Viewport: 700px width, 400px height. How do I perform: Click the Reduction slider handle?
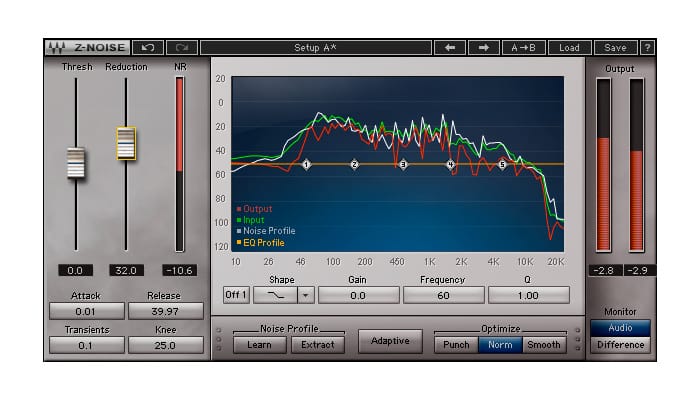click(x=126, y=143)
